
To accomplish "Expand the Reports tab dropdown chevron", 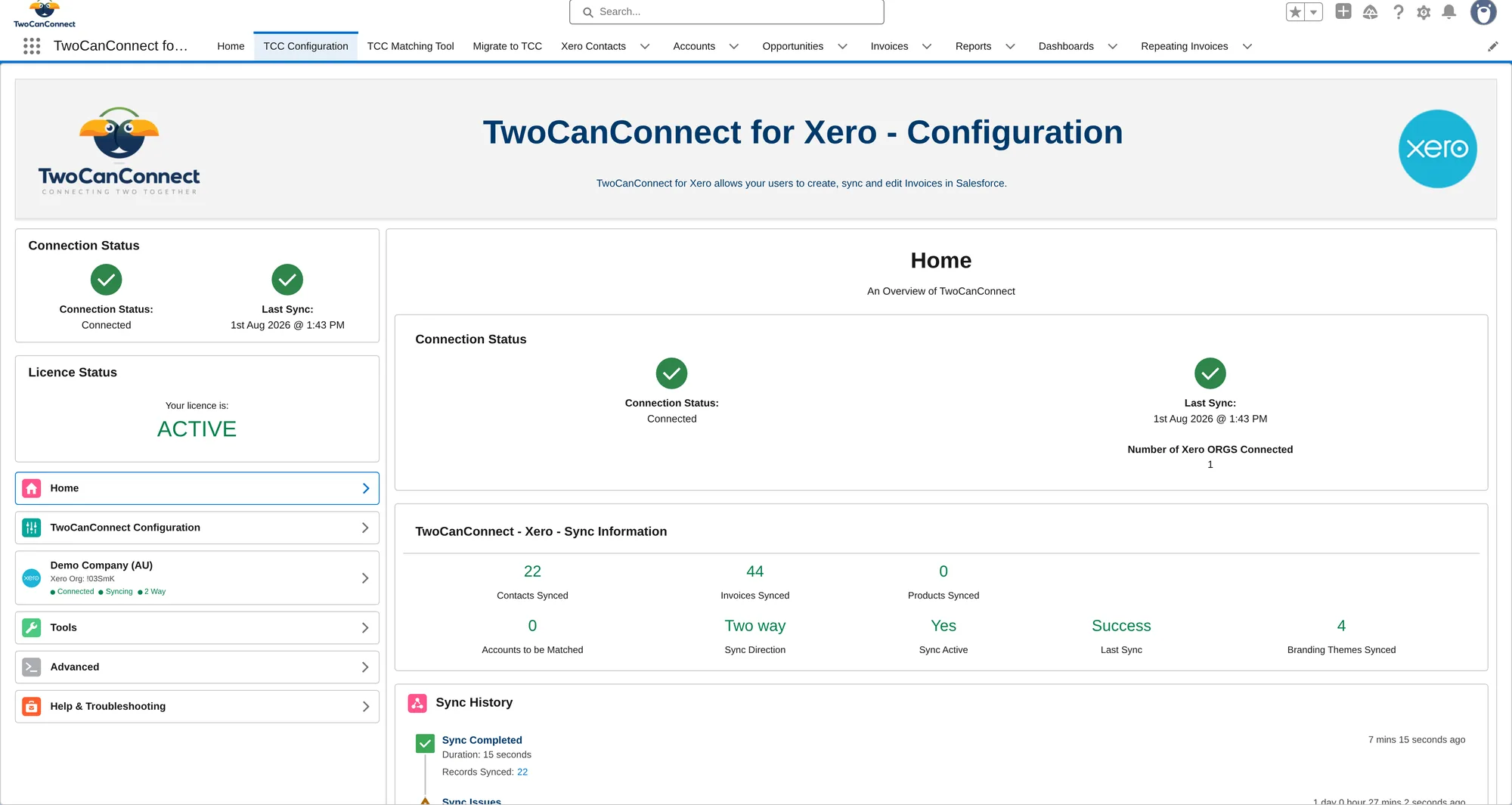I will pos(1010,46).
